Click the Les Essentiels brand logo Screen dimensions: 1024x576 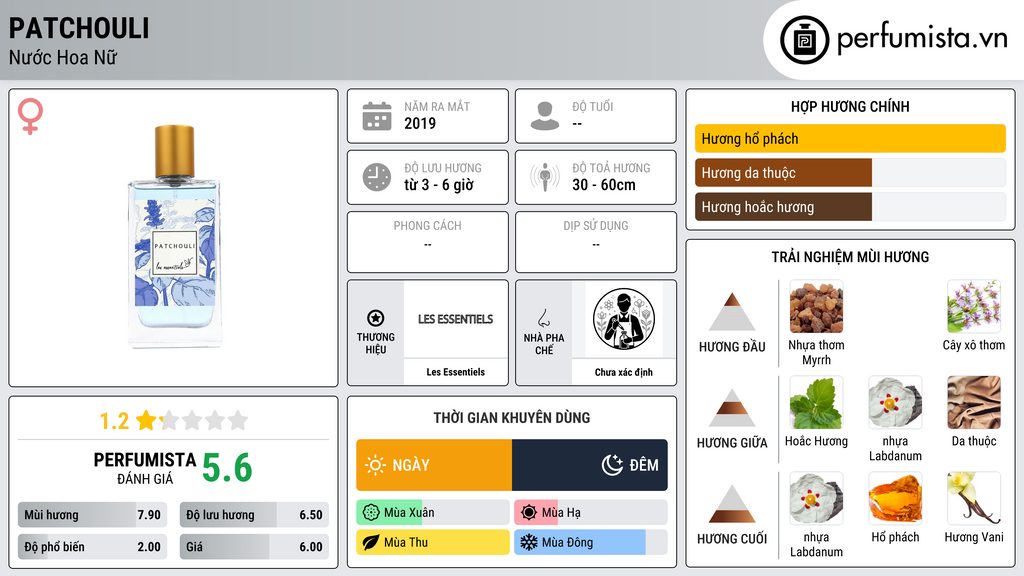tap(456, 319)
